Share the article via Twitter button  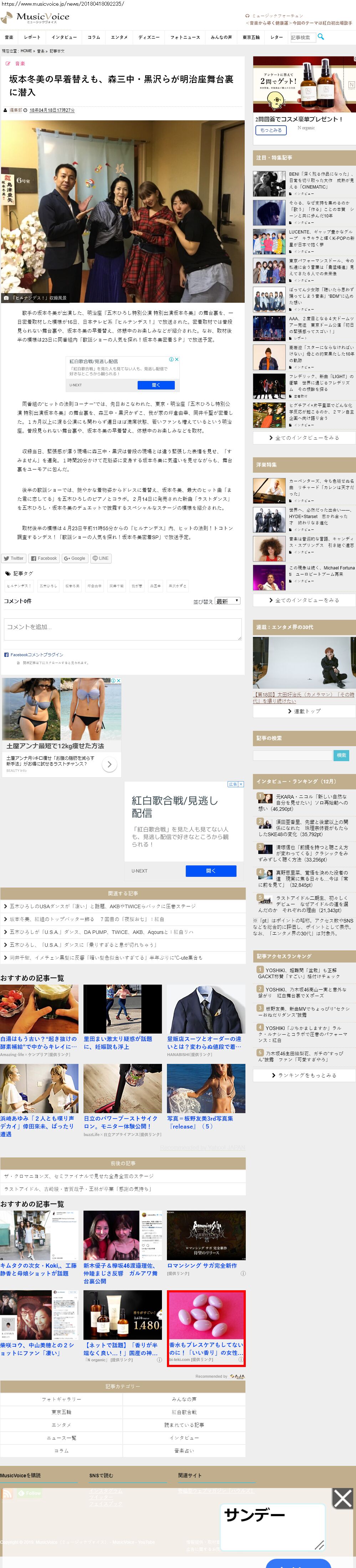tap(14, 558)
